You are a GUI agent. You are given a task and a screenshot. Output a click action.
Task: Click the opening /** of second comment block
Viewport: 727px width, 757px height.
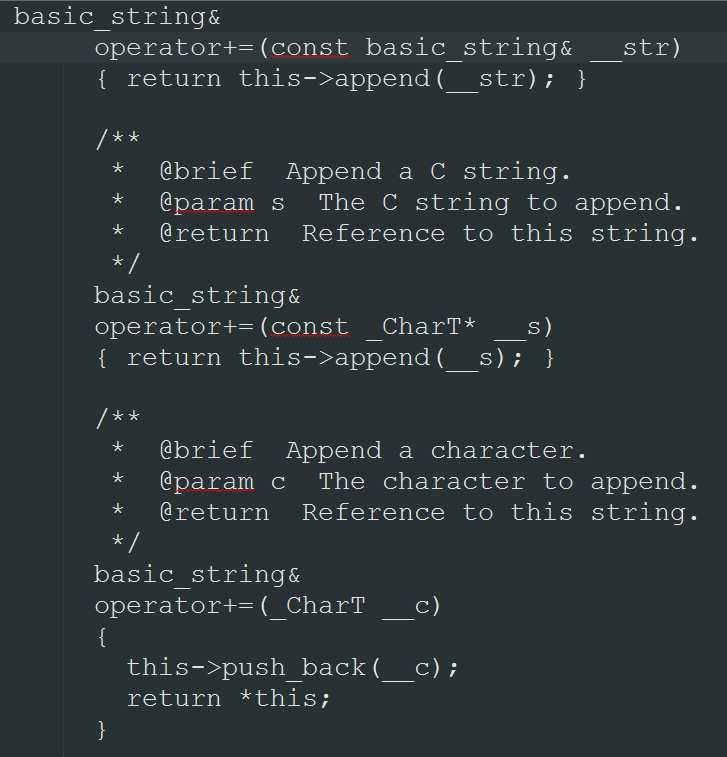[x=118, y=417]
